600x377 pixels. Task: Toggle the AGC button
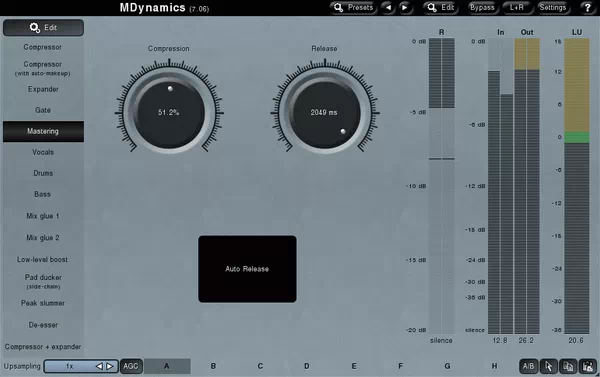tap(131, 366)
